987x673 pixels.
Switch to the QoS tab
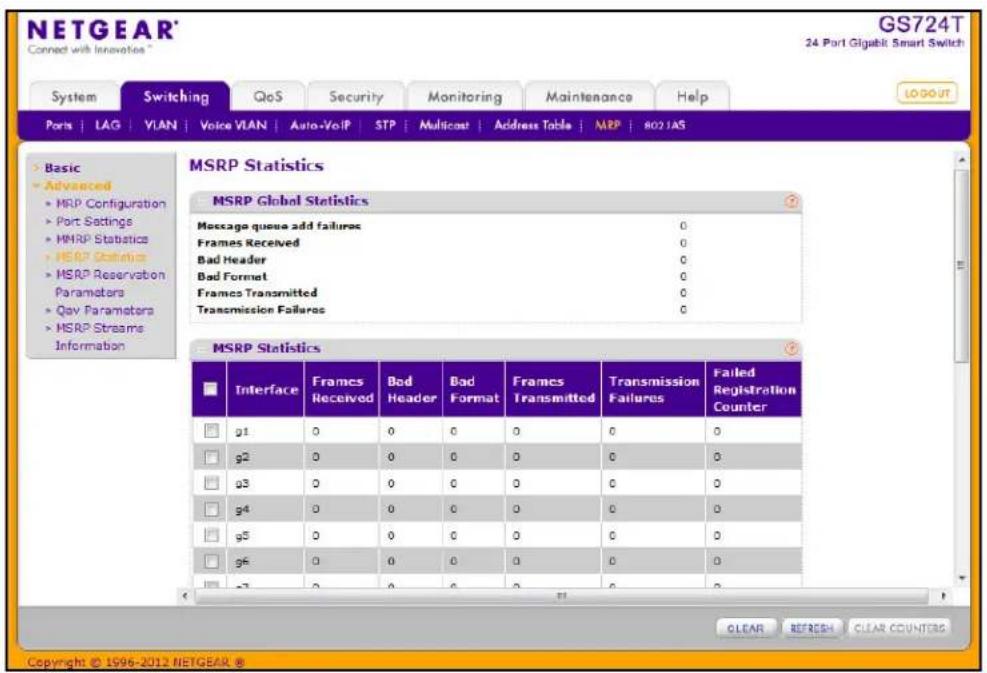pos(268,97)
